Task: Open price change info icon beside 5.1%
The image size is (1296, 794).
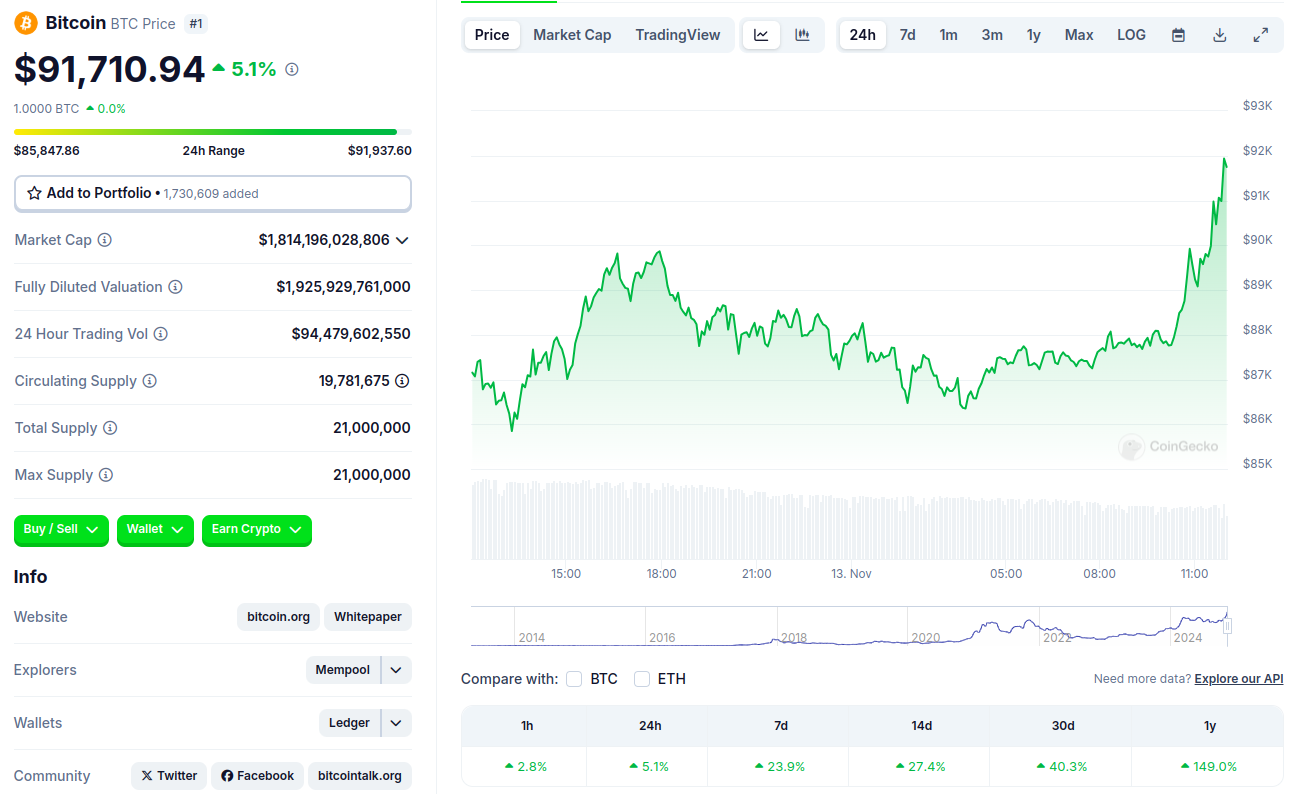Action: 292,69
